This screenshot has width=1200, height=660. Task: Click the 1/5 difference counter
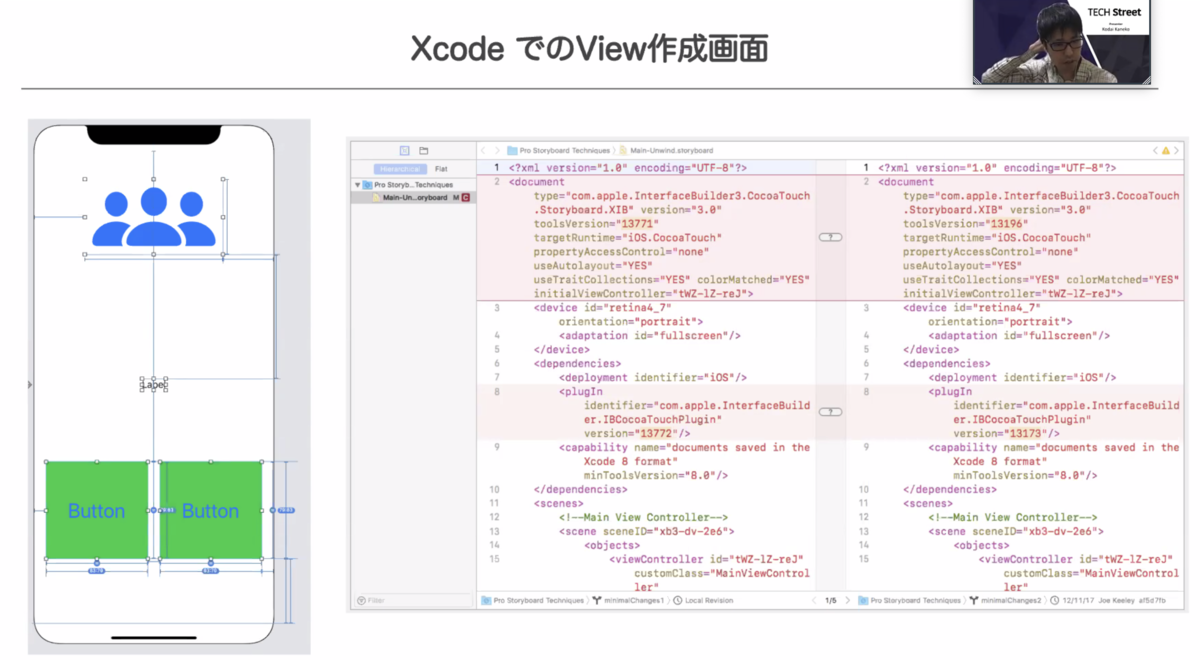(830, 601)
